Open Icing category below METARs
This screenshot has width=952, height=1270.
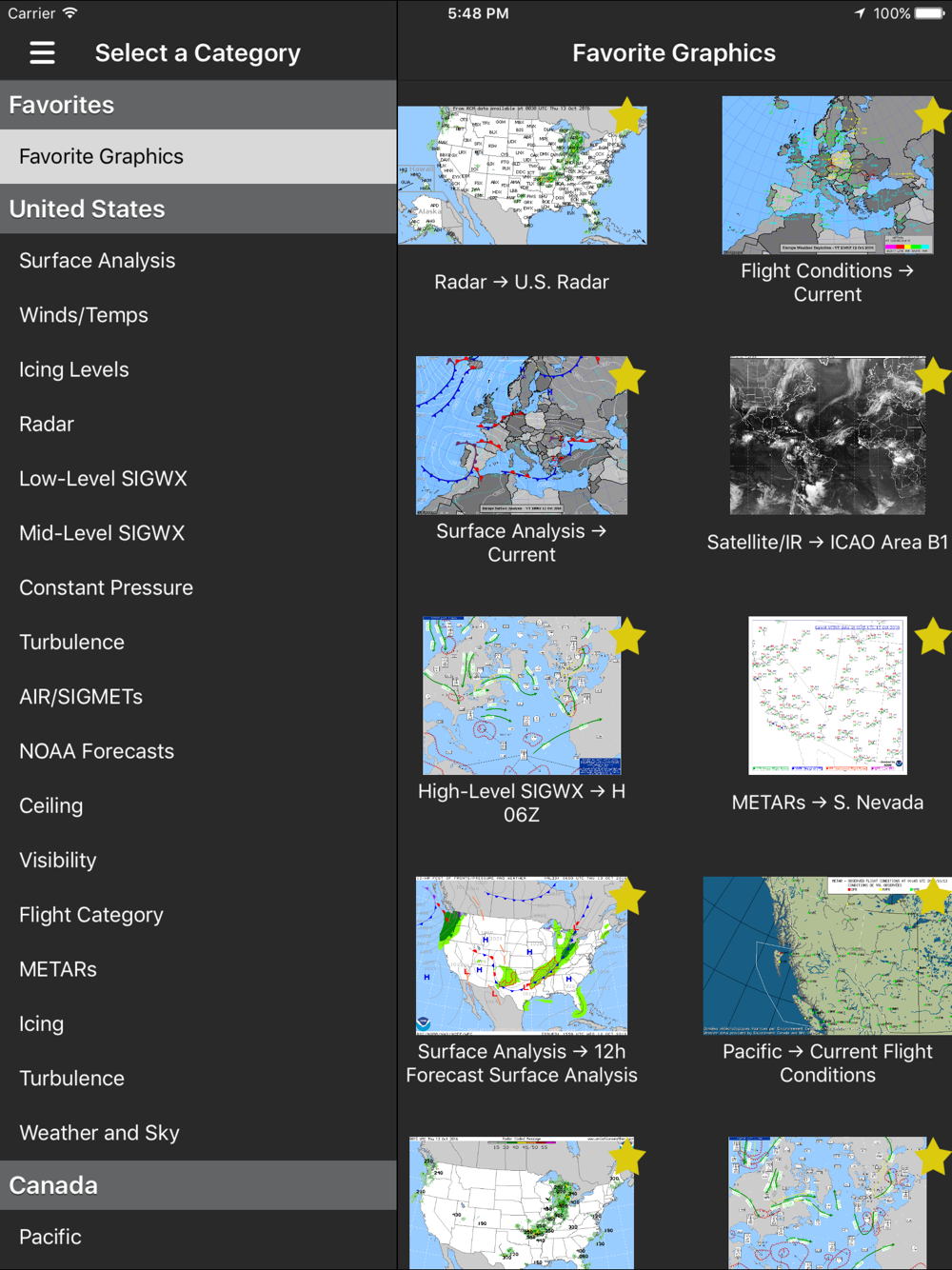(x=198, y=1023)
